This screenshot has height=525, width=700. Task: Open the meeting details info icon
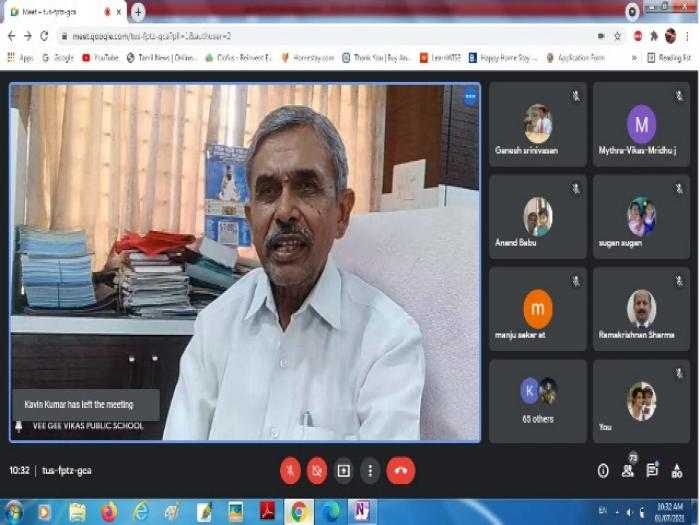(x=603, y=471)
